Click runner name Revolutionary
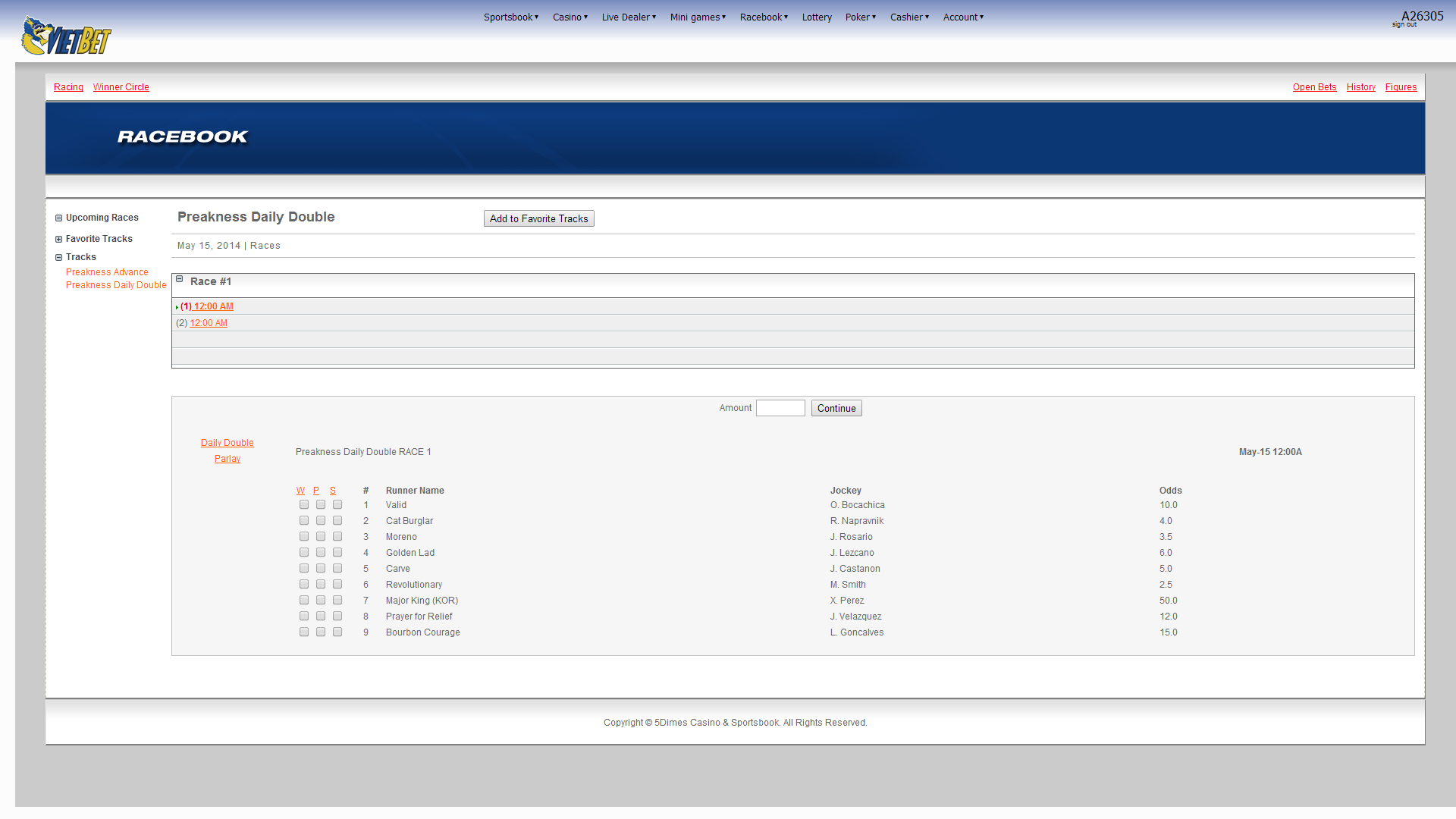 coord(414,585)
